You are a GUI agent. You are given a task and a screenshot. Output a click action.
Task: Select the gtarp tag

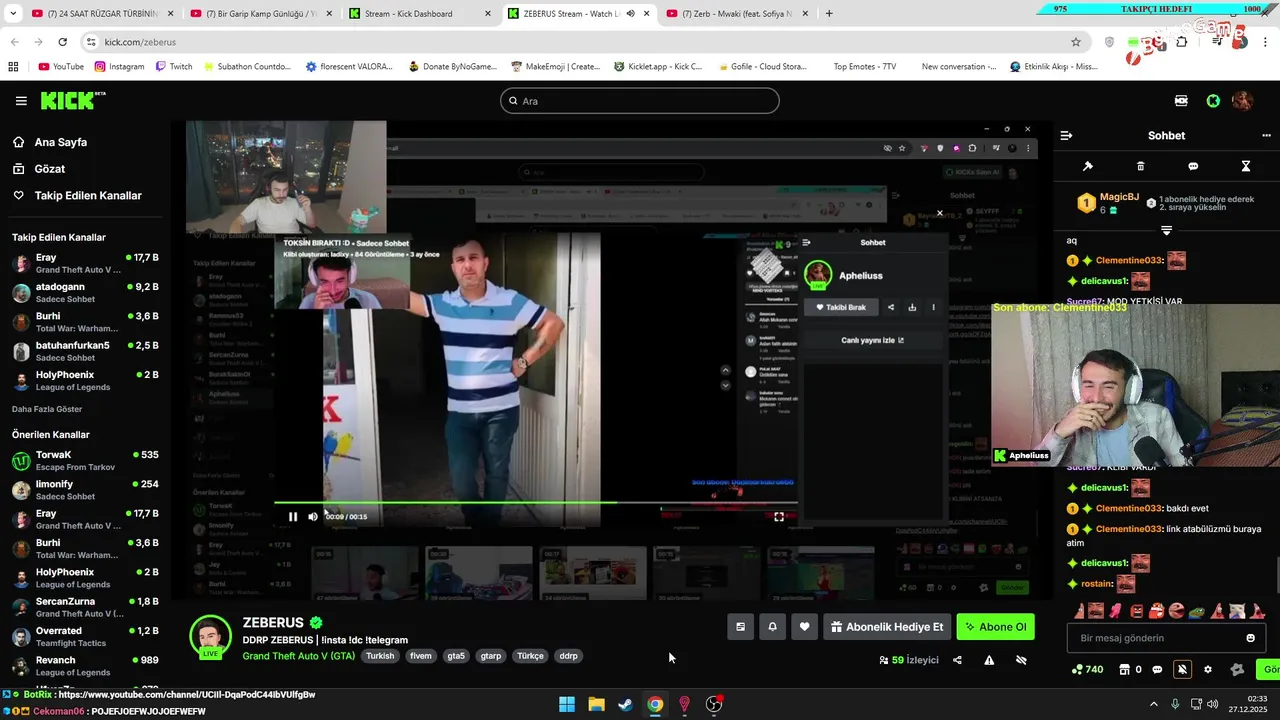pos(491,656)
